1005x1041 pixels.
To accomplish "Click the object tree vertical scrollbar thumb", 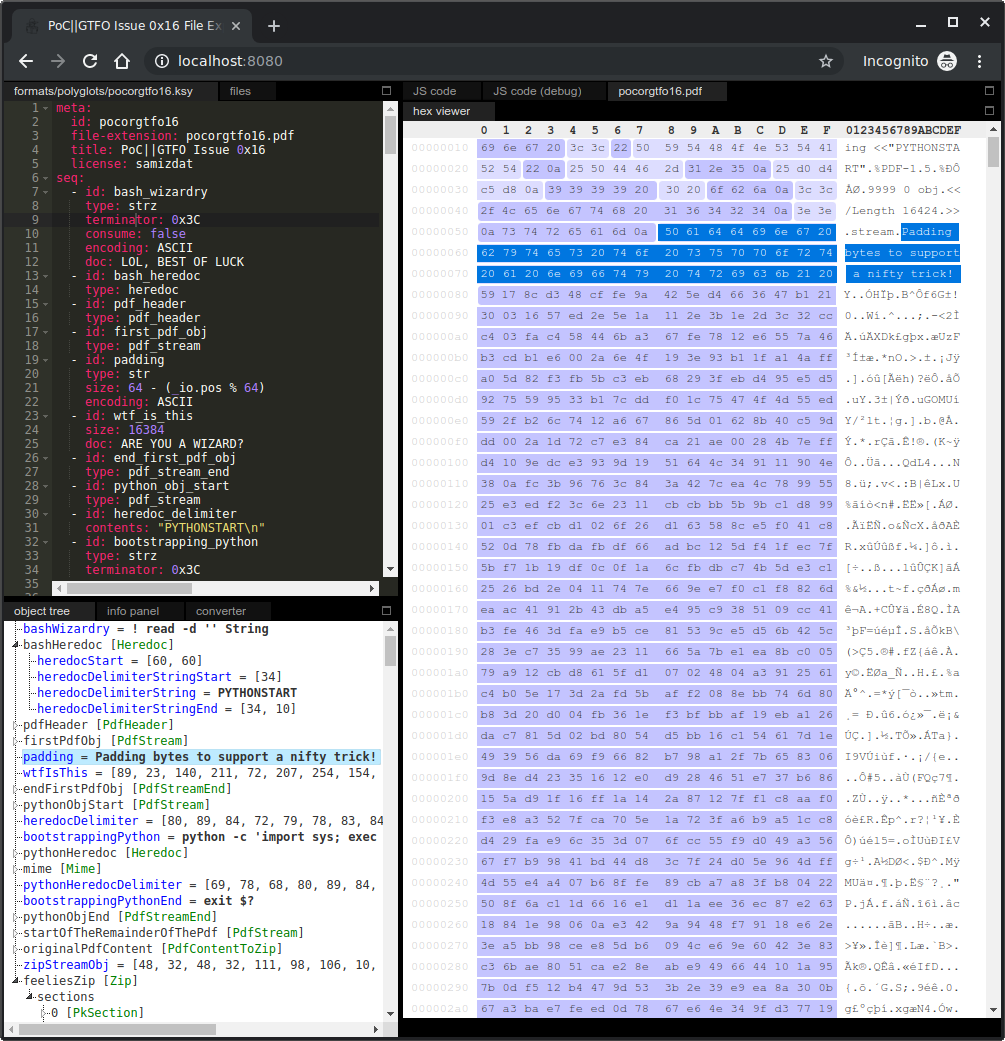I will (x=390, y=651).
